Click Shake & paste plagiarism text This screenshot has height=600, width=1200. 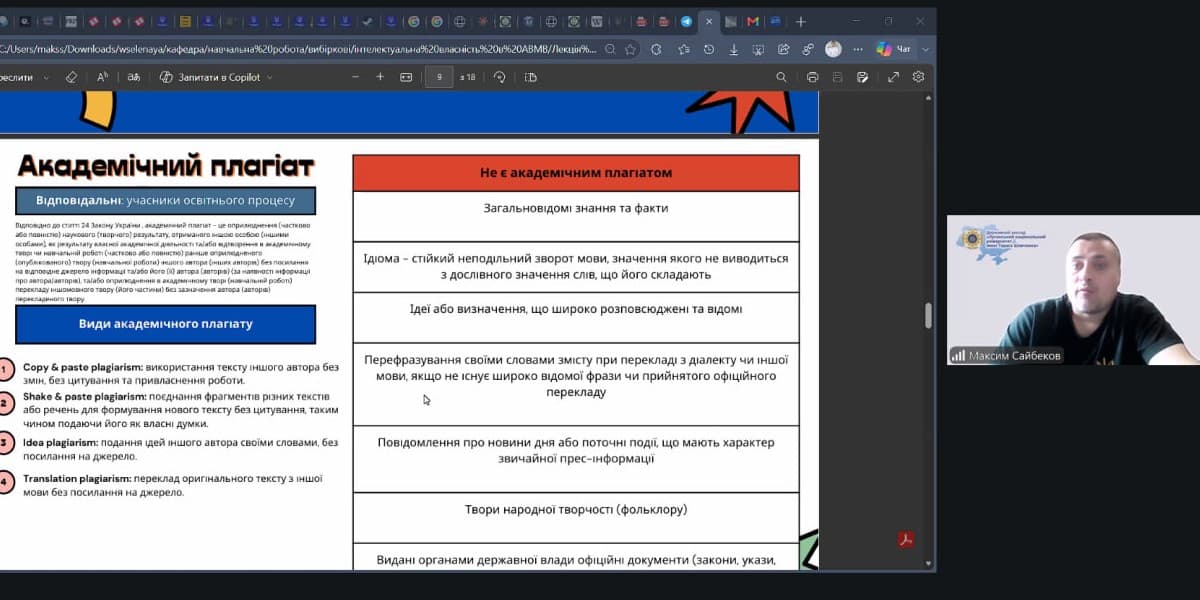(181, 410)
